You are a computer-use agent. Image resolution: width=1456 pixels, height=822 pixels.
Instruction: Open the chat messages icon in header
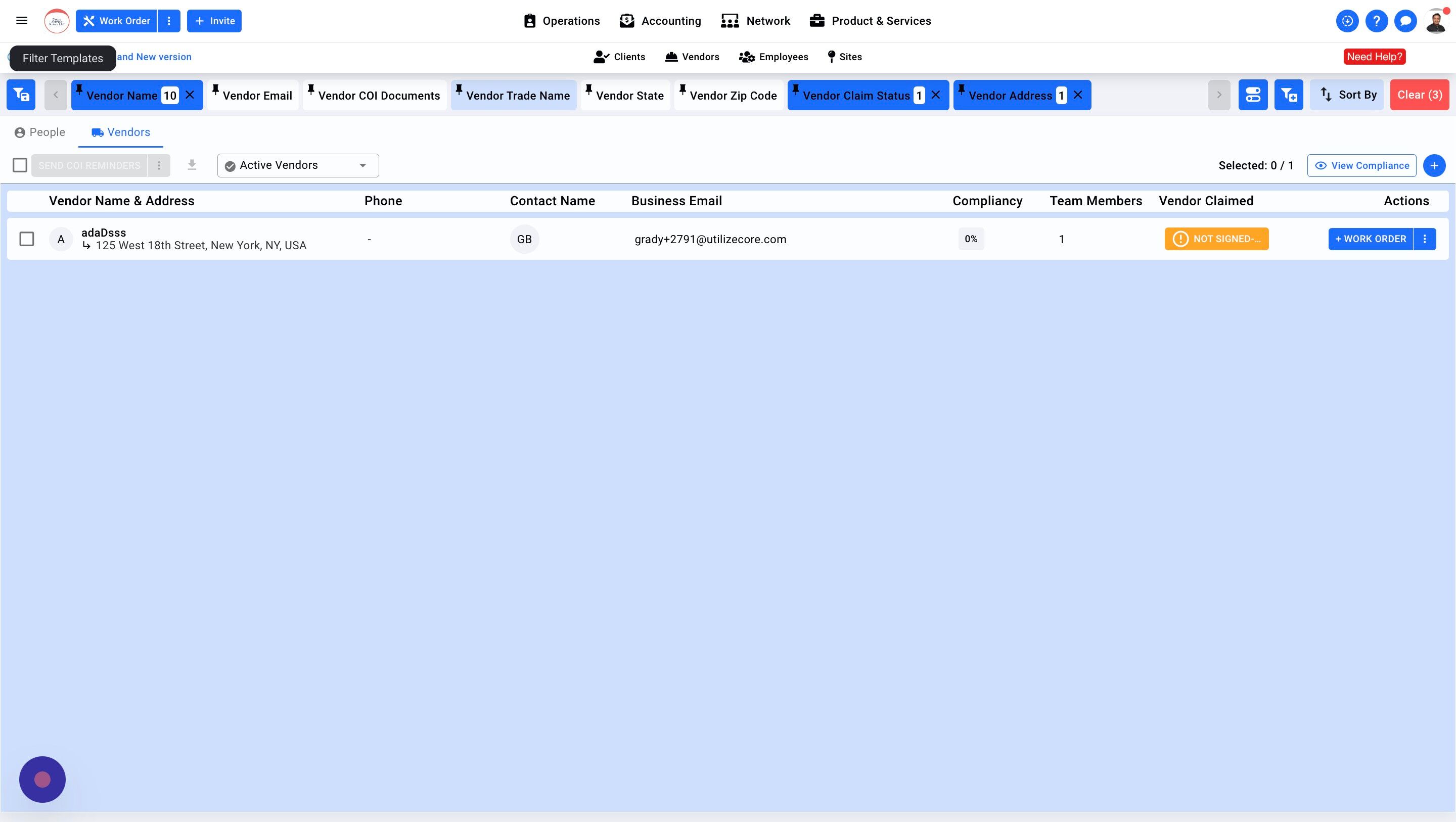[1405, 21]
